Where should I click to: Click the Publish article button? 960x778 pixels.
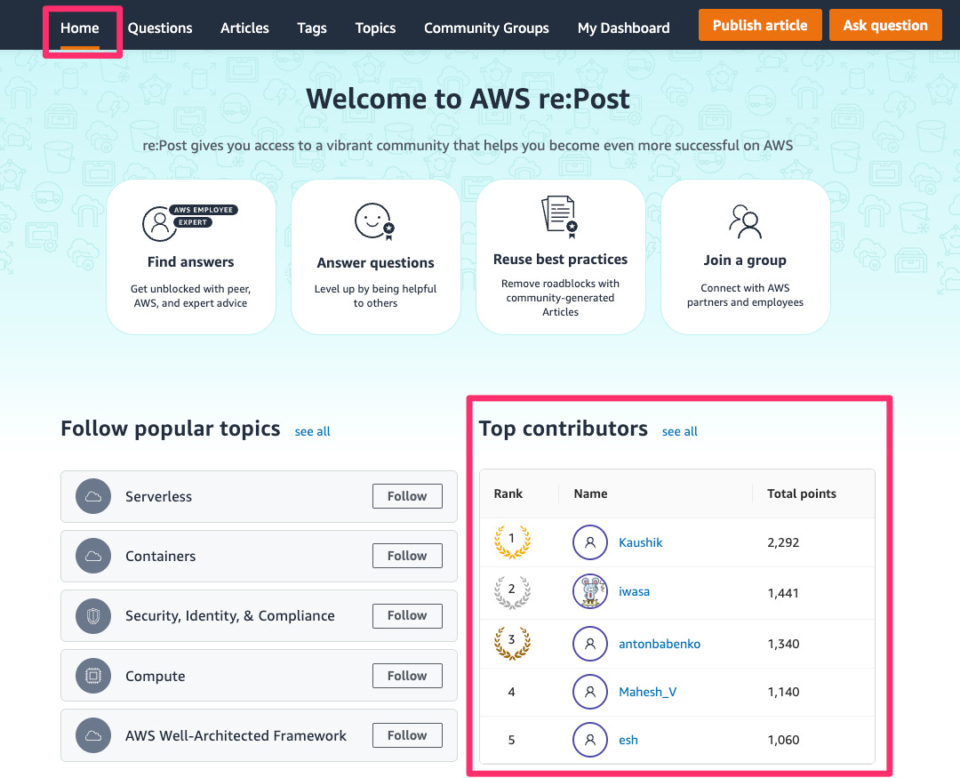[760, 24]
